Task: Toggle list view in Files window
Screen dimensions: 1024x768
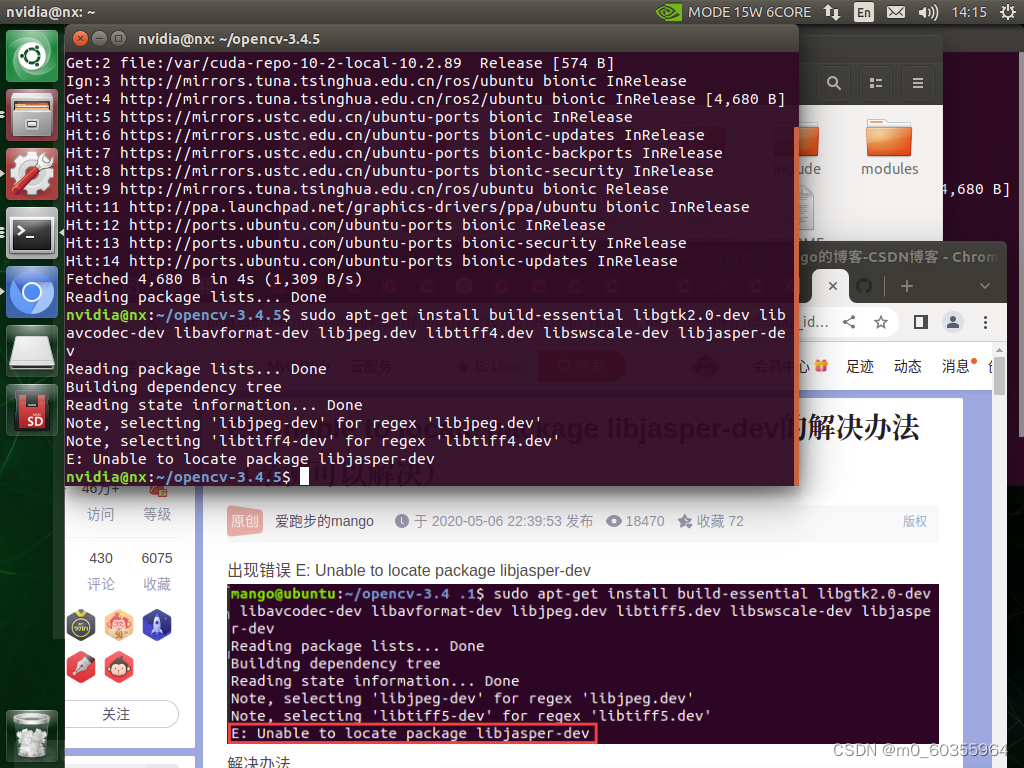Action: (x=876, y=83)
